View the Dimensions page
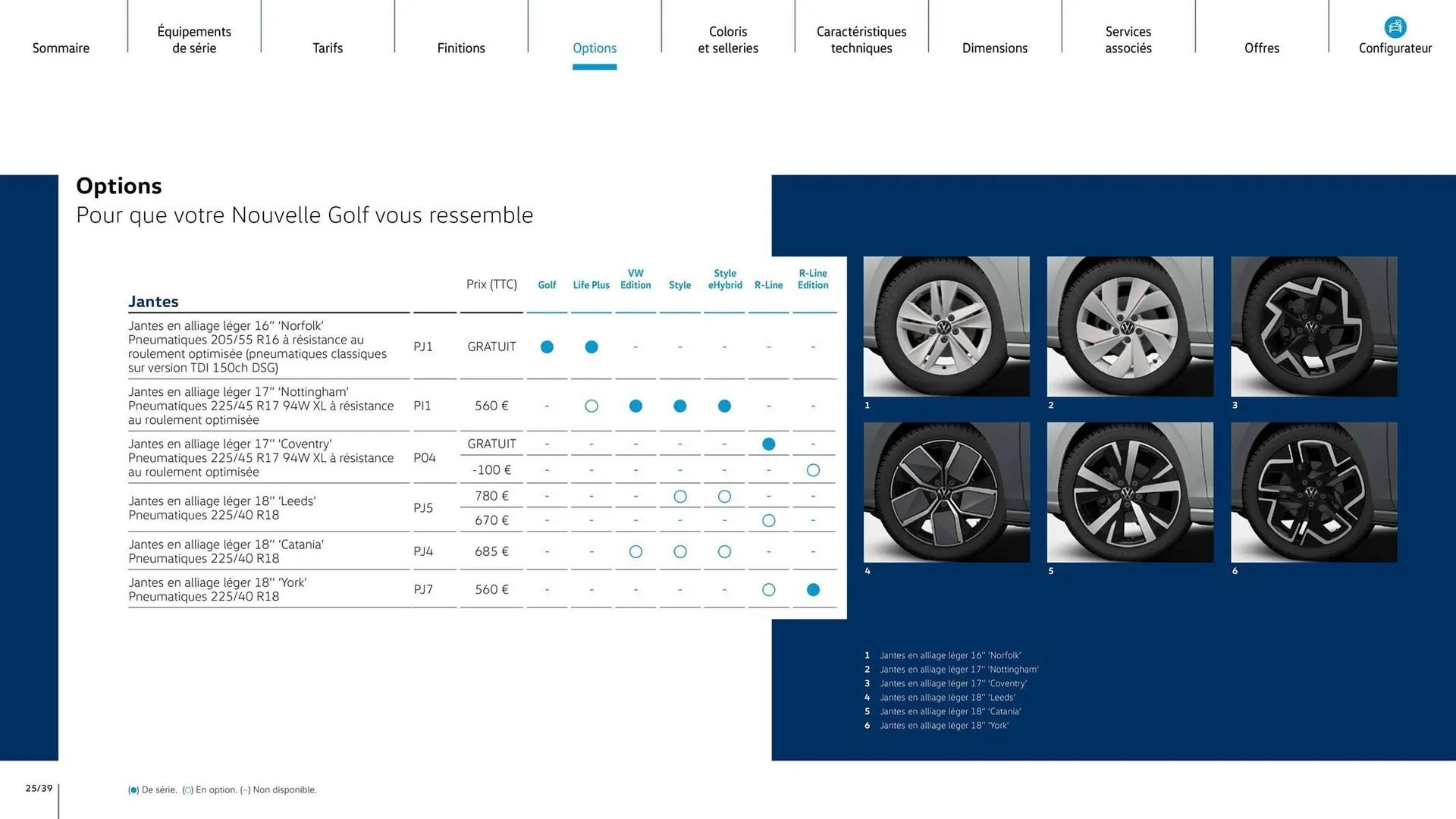 995,48
